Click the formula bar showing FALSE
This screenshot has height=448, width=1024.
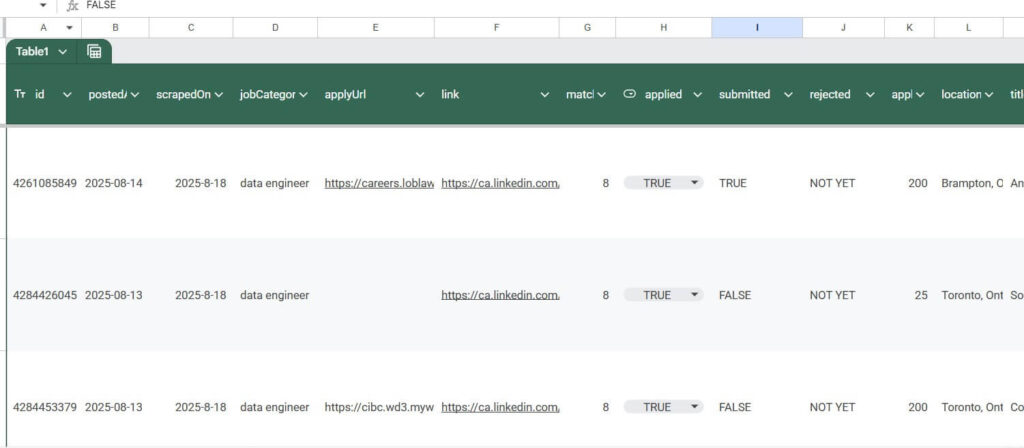pyautogui.click(x=300, y=6)
